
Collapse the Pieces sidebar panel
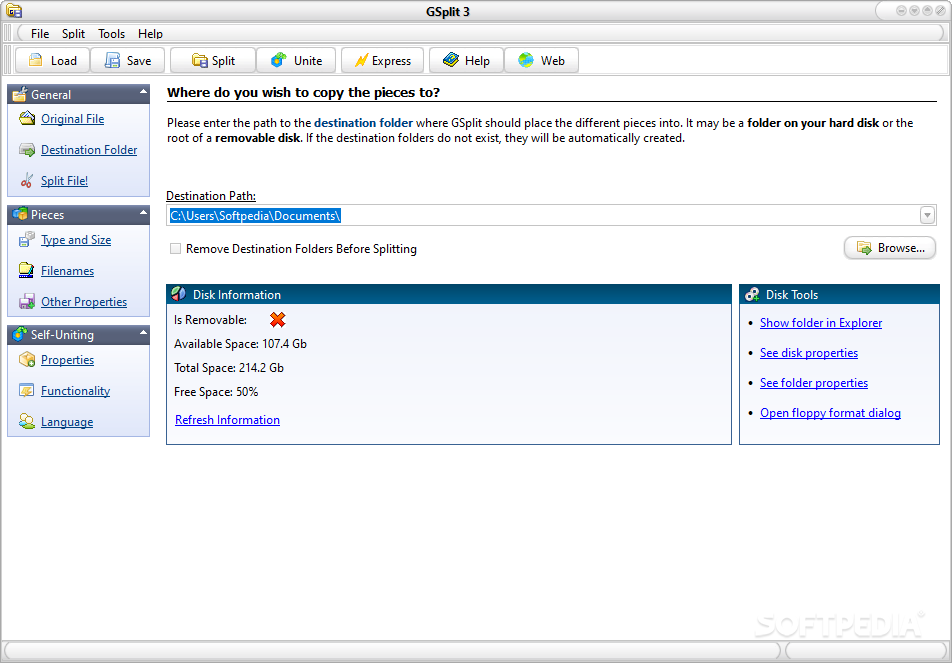pyautogui.click(x=143, y=212)
